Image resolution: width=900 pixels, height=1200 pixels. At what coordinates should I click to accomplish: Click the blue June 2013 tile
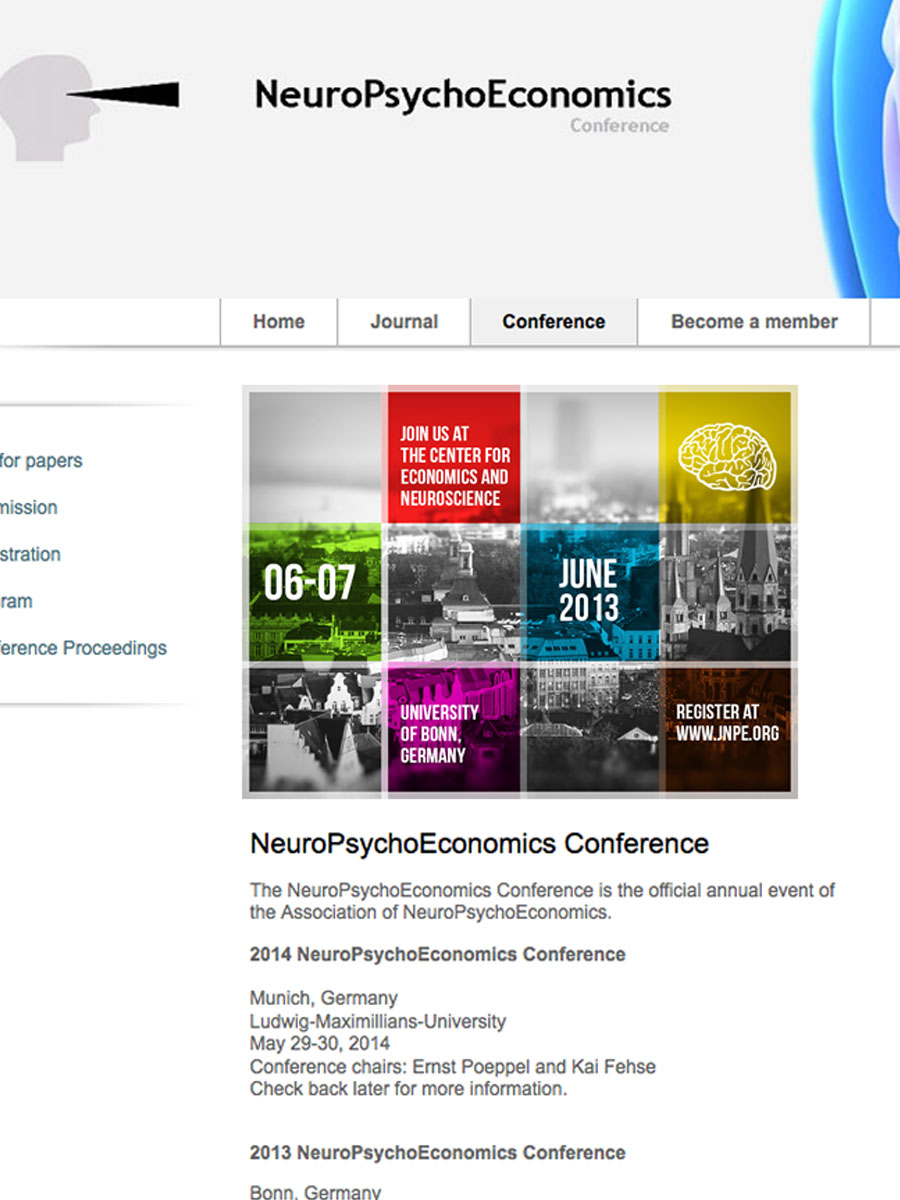pyautogui.click(x=591, y=592)
